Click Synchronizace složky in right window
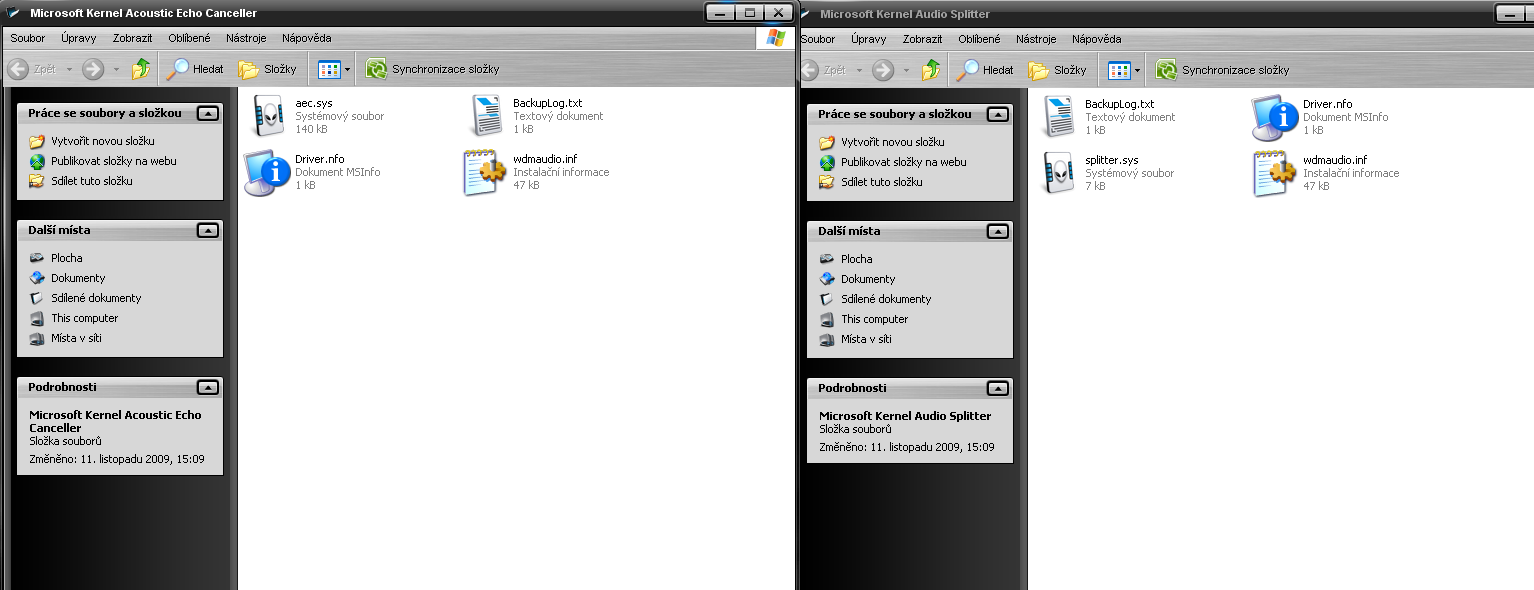 click(1222, 70)
